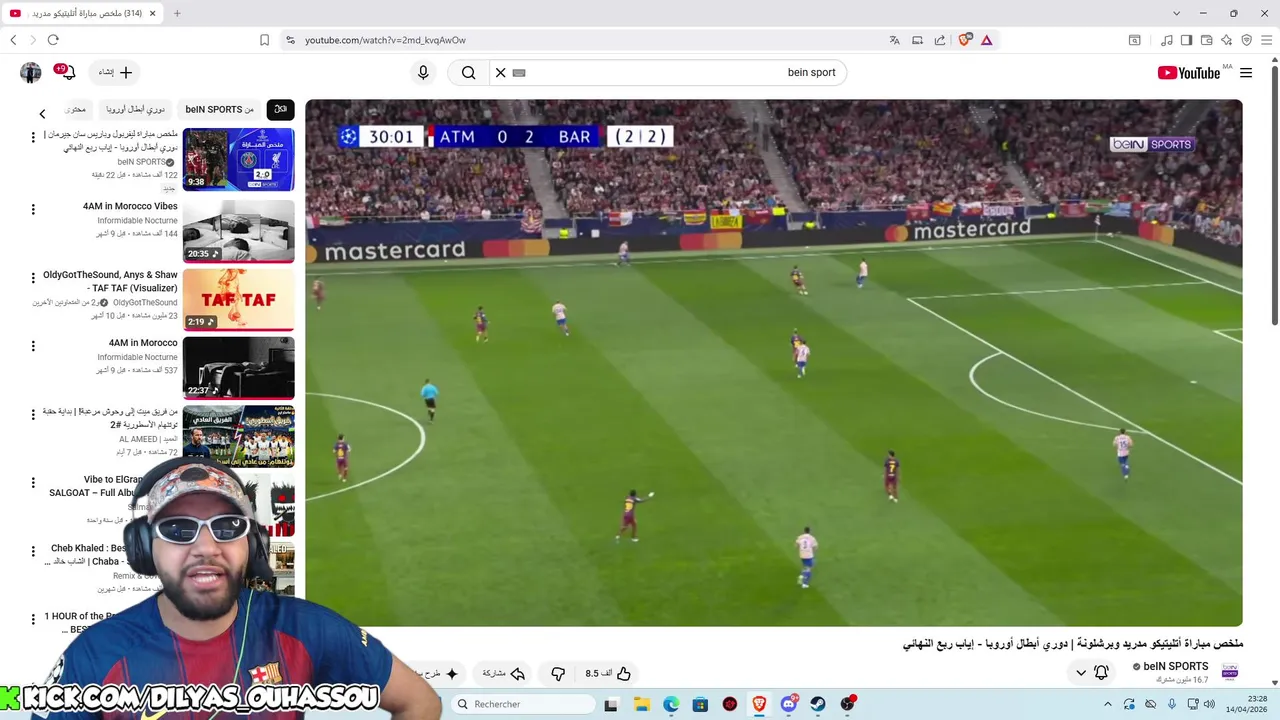Open the Leo AI sparkle icon

pos(1226,40)
